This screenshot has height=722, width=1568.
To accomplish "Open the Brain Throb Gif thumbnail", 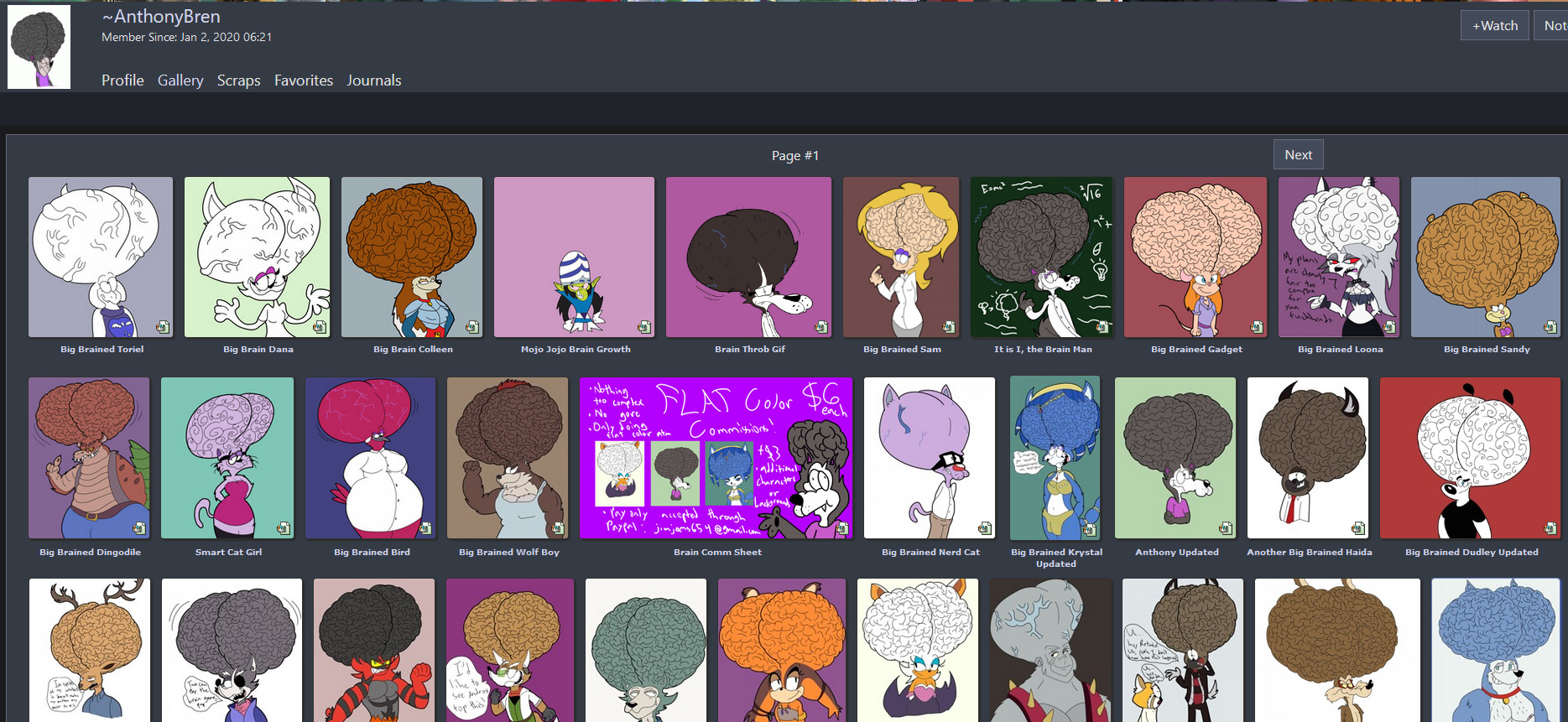I will point(748,257).
